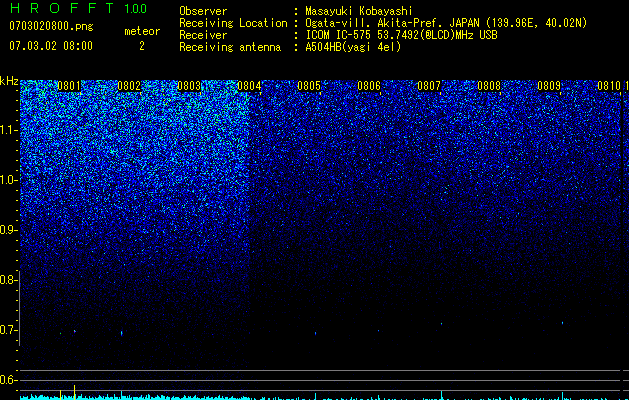Click the Receiving Location label
This screenshot has width=629, height=400.
click(233, 23)
